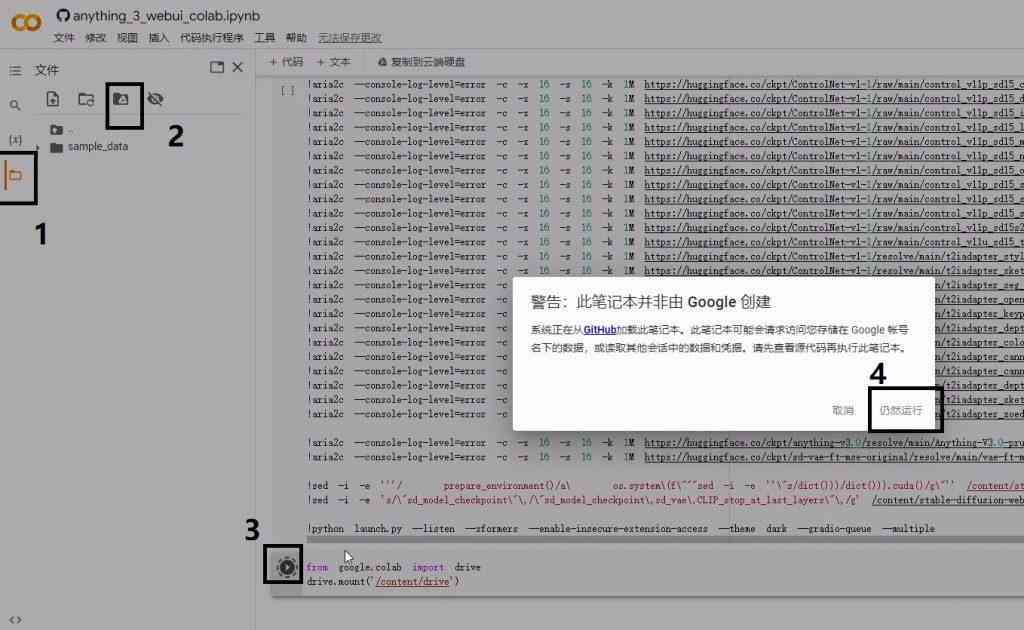Image resolution: width=1024 pixels, height=630 pixels.
Task: Add a text cell with + 文本
Action: 333,62
